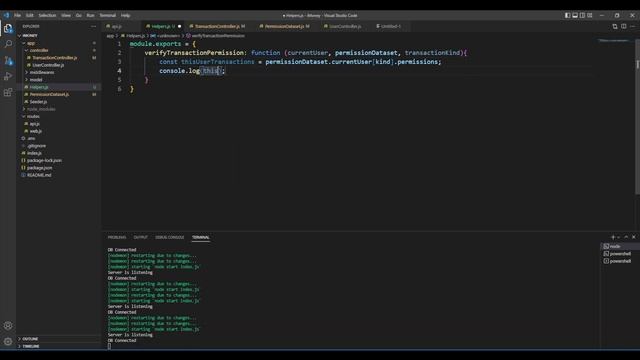Close the terminal panel
The height and width of the screenshot is (360, 640).
click(x=633, y=237)
